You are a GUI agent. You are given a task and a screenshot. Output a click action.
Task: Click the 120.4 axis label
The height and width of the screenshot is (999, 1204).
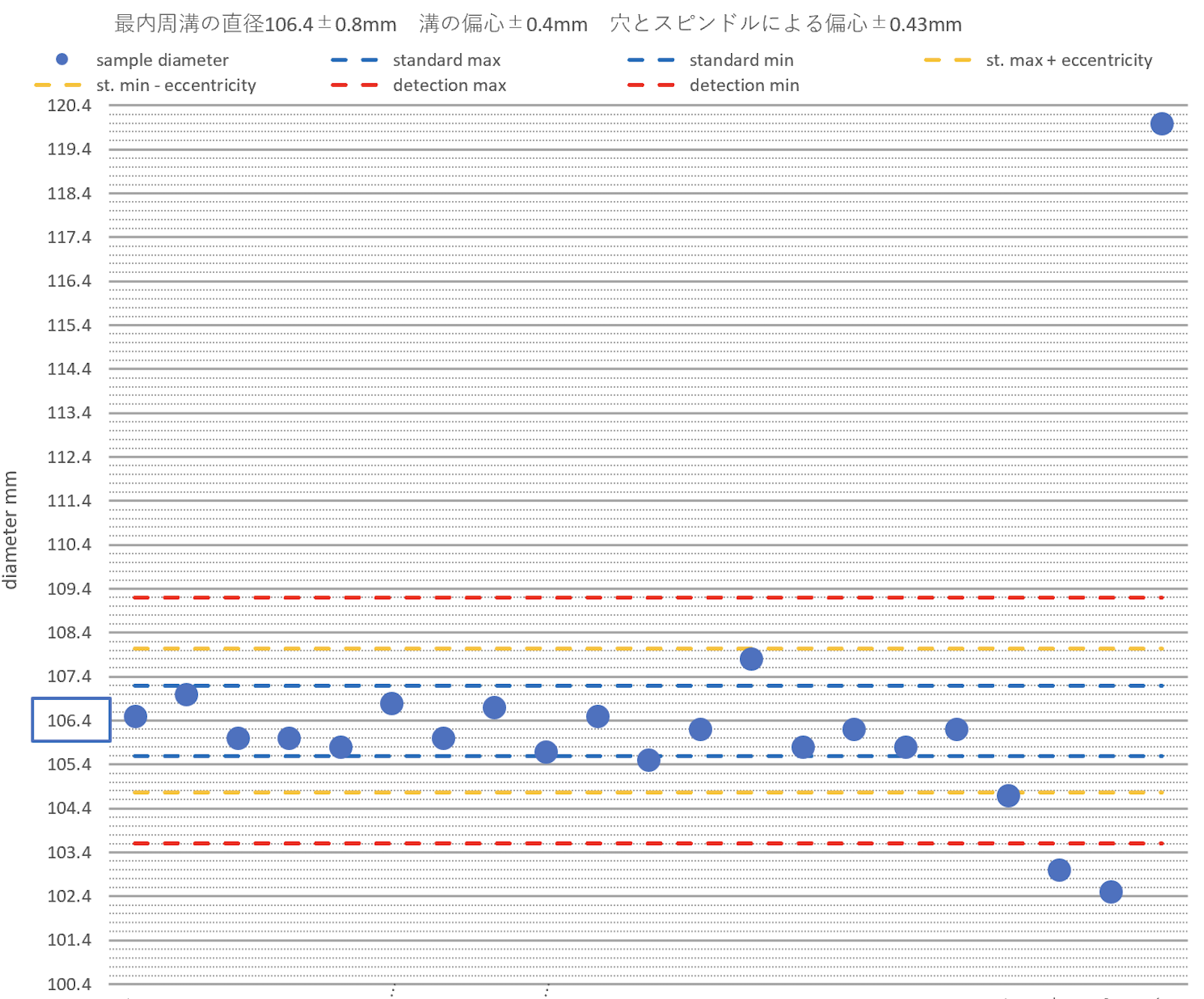[70, 106]
